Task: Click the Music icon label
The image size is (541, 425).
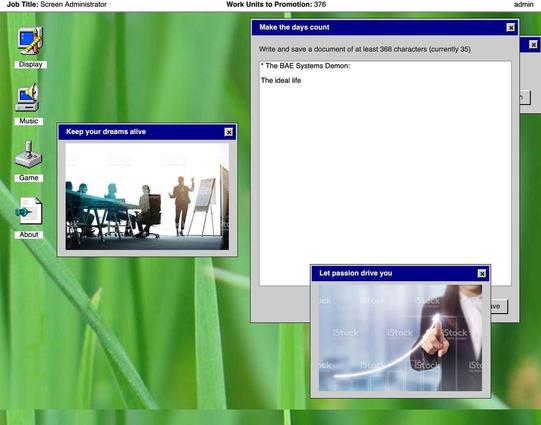Action: pyautogui.click(x=29, y=121)
